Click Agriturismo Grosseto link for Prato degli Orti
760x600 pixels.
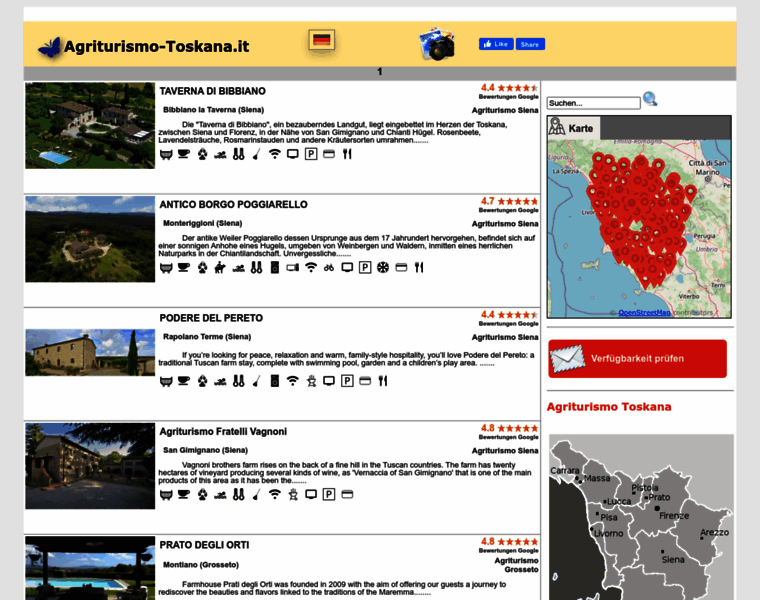pos(516,565)
